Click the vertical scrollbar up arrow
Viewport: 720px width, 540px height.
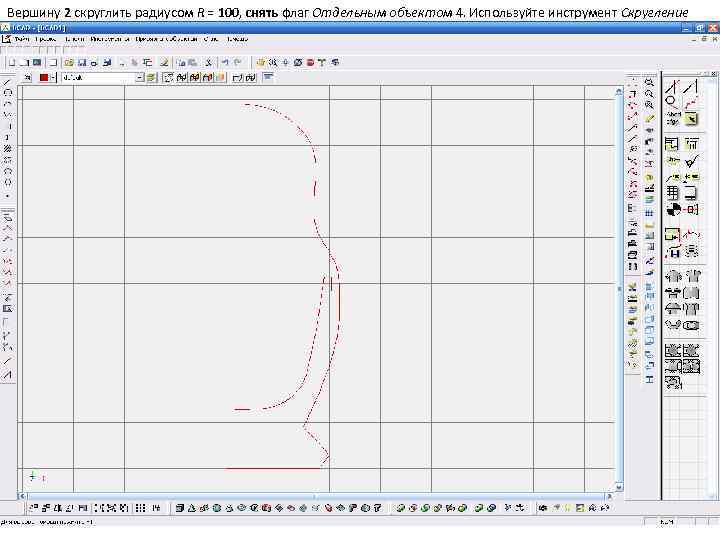pyautogui.click(x=619, y=91)
